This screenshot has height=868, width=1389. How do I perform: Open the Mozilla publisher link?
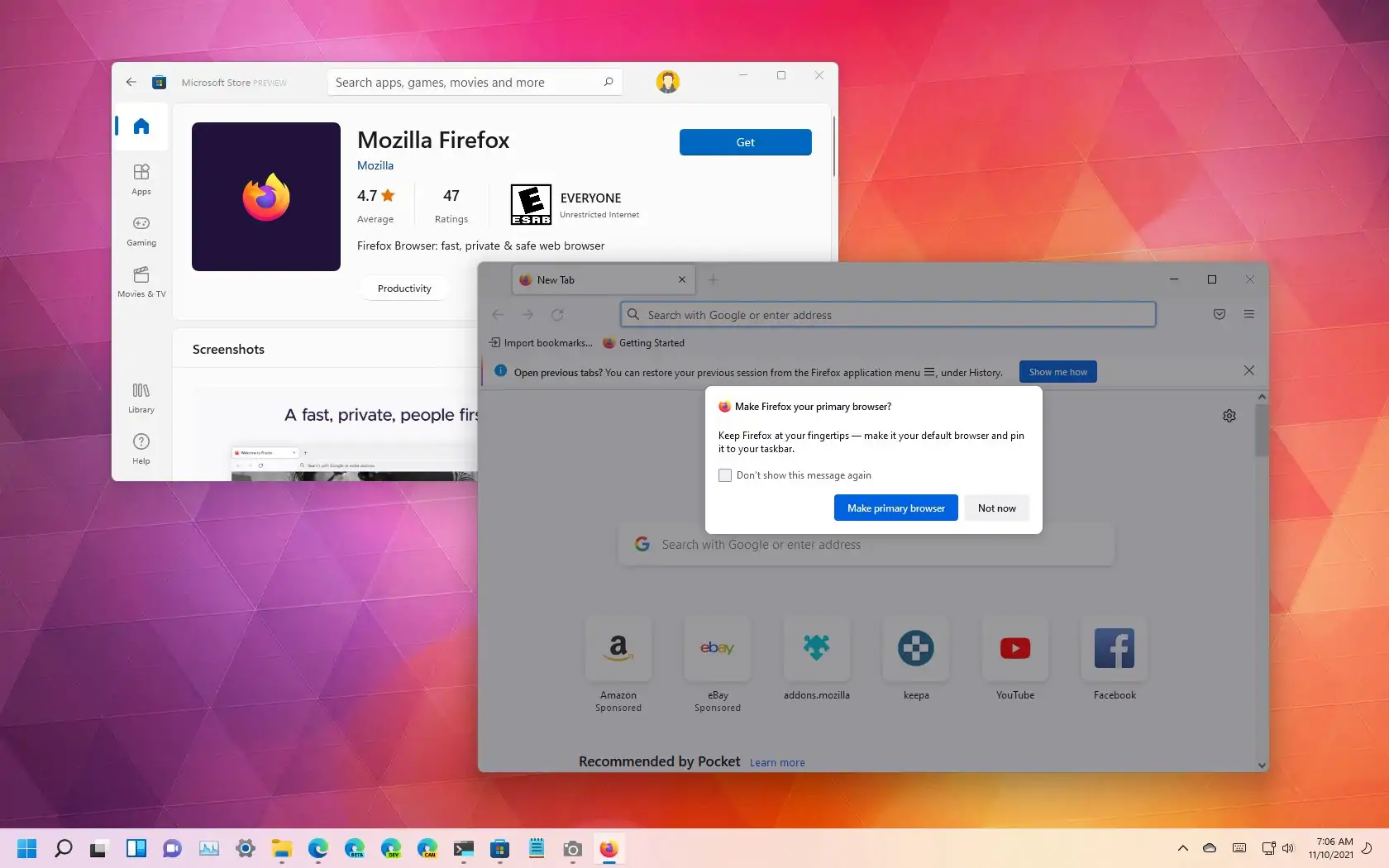coord(375,165)
